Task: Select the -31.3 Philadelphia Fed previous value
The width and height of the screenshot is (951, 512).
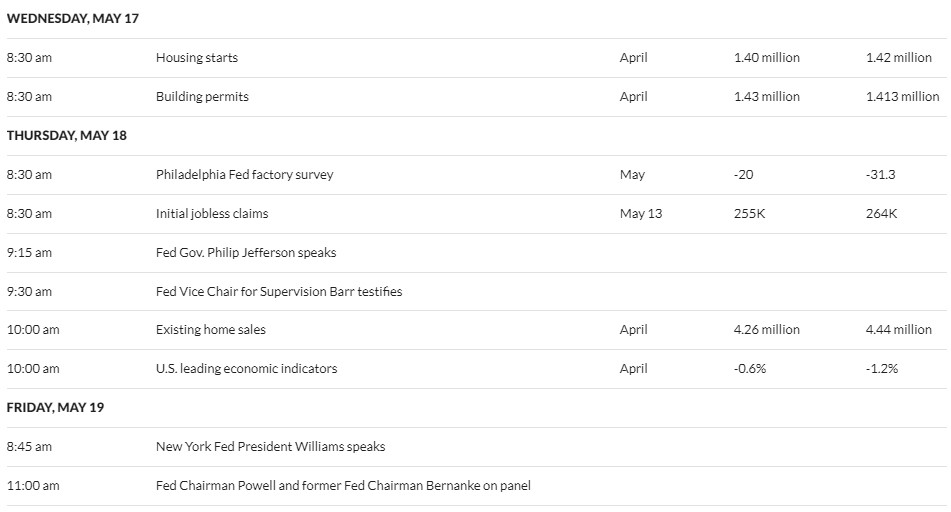Action: tap(881, 175)
